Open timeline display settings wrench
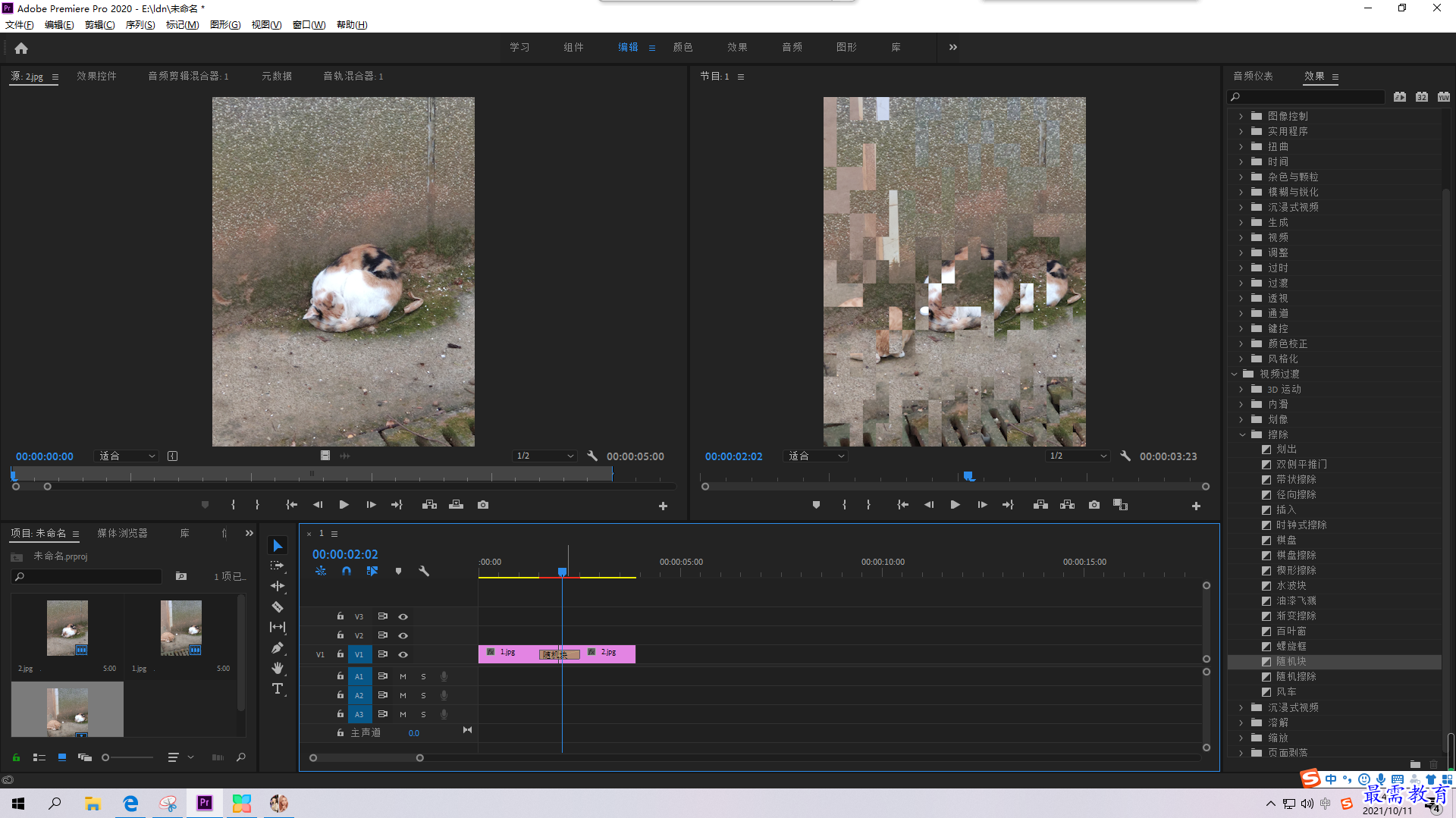The image size is (1456, 818). (x=424, y=571)
